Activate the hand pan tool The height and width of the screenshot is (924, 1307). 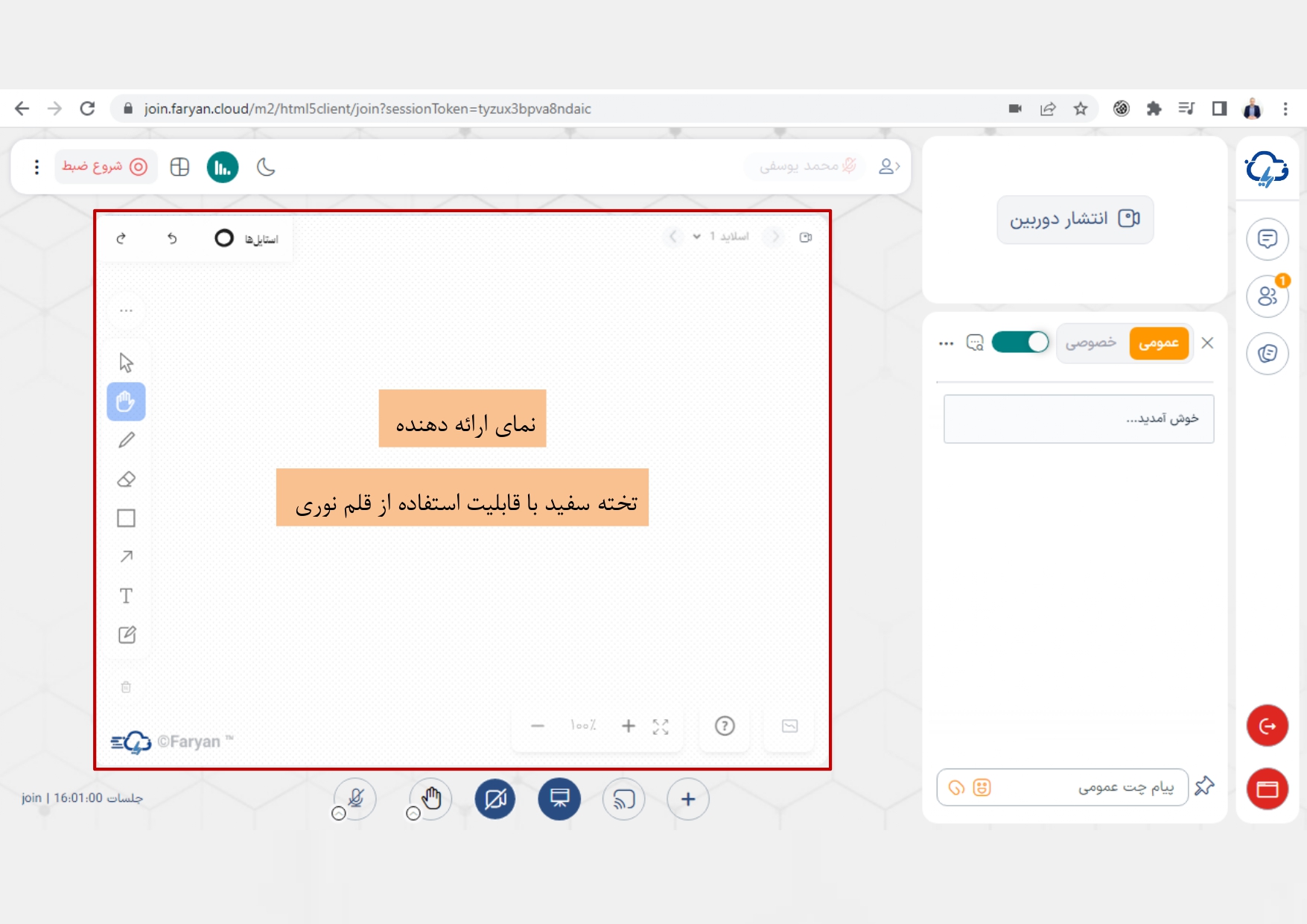click(x=127, y=402)
